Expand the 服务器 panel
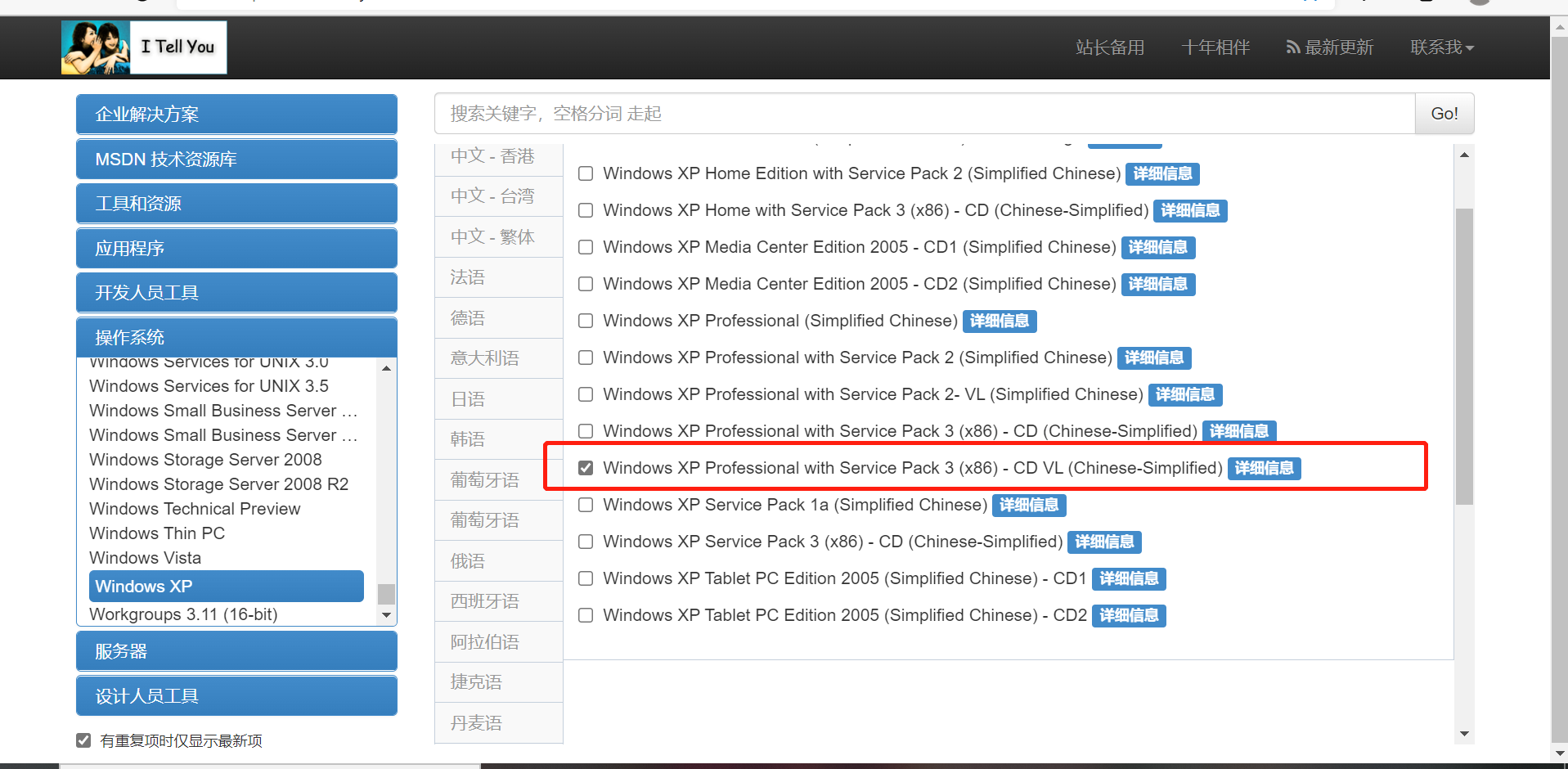 tap(236, 651)
